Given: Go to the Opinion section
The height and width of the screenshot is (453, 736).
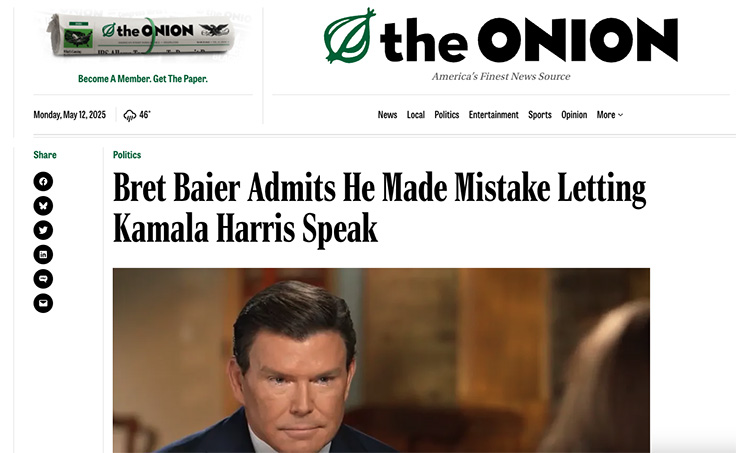Looking at the screenshot, I should tap(574, 115).
